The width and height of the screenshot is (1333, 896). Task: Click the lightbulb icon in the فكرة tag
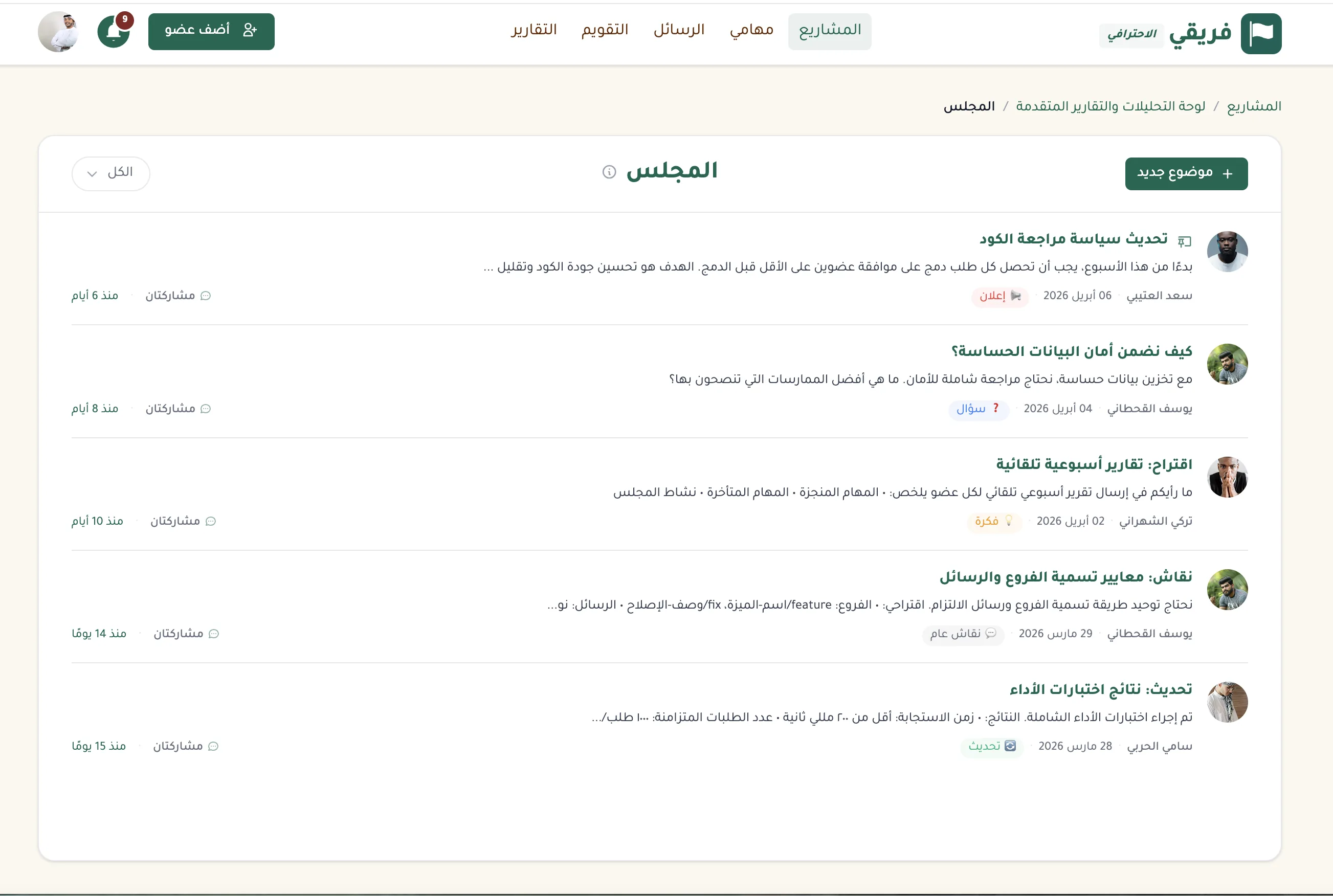coord(1009,521)
